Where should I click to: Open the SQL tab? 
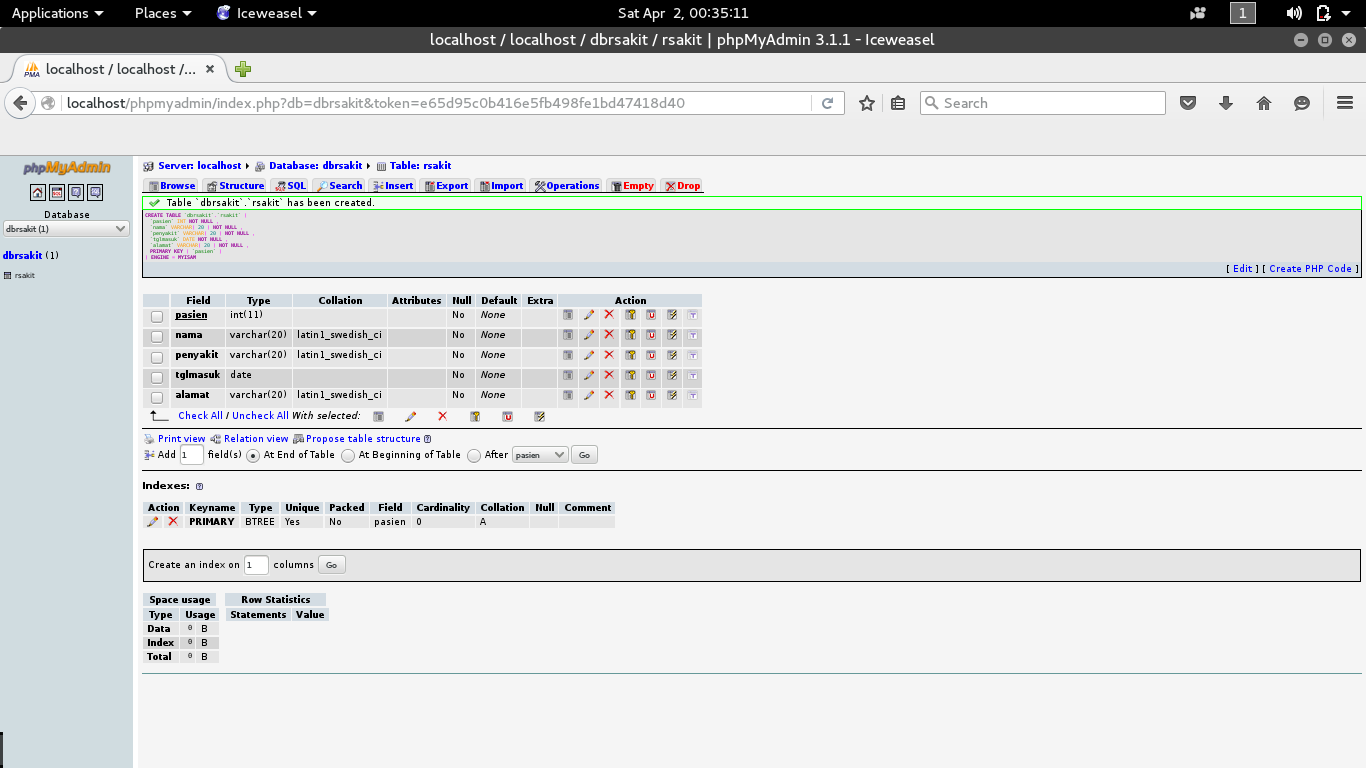coord(291,186)
